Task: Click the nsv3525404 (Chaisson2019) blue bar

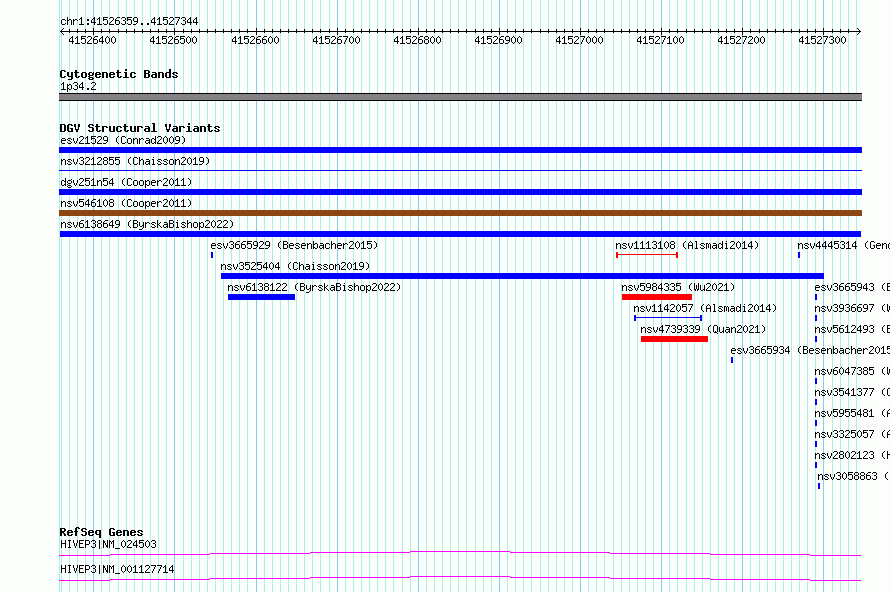Action: point(522,276)
